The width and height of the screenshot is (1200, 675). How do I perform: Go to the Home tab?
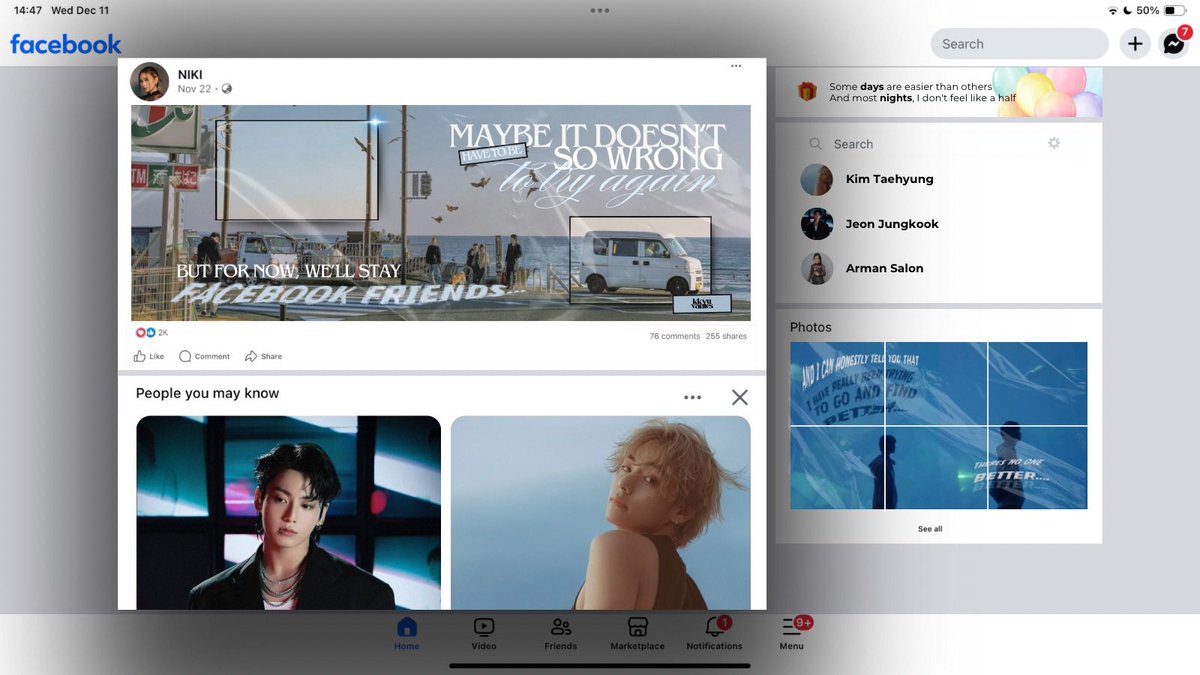(407, 634)
